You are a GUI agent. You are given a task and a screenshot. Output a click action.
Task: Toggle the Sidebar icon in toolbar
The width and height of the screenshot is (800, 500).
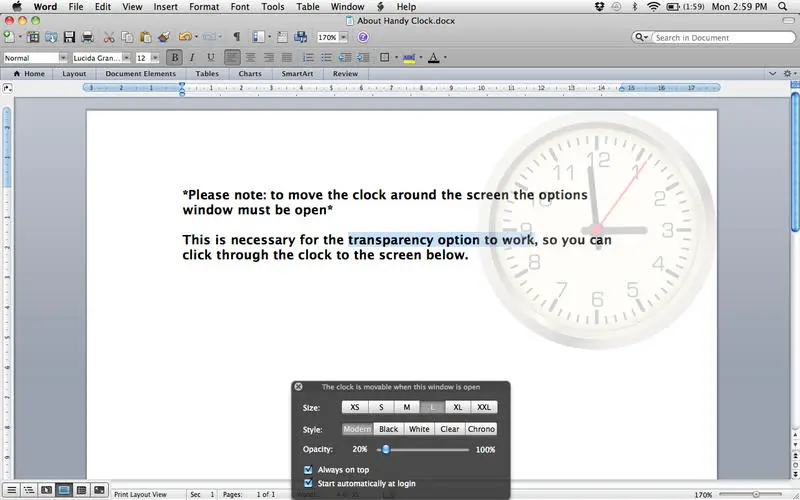(x=258, y=37)
